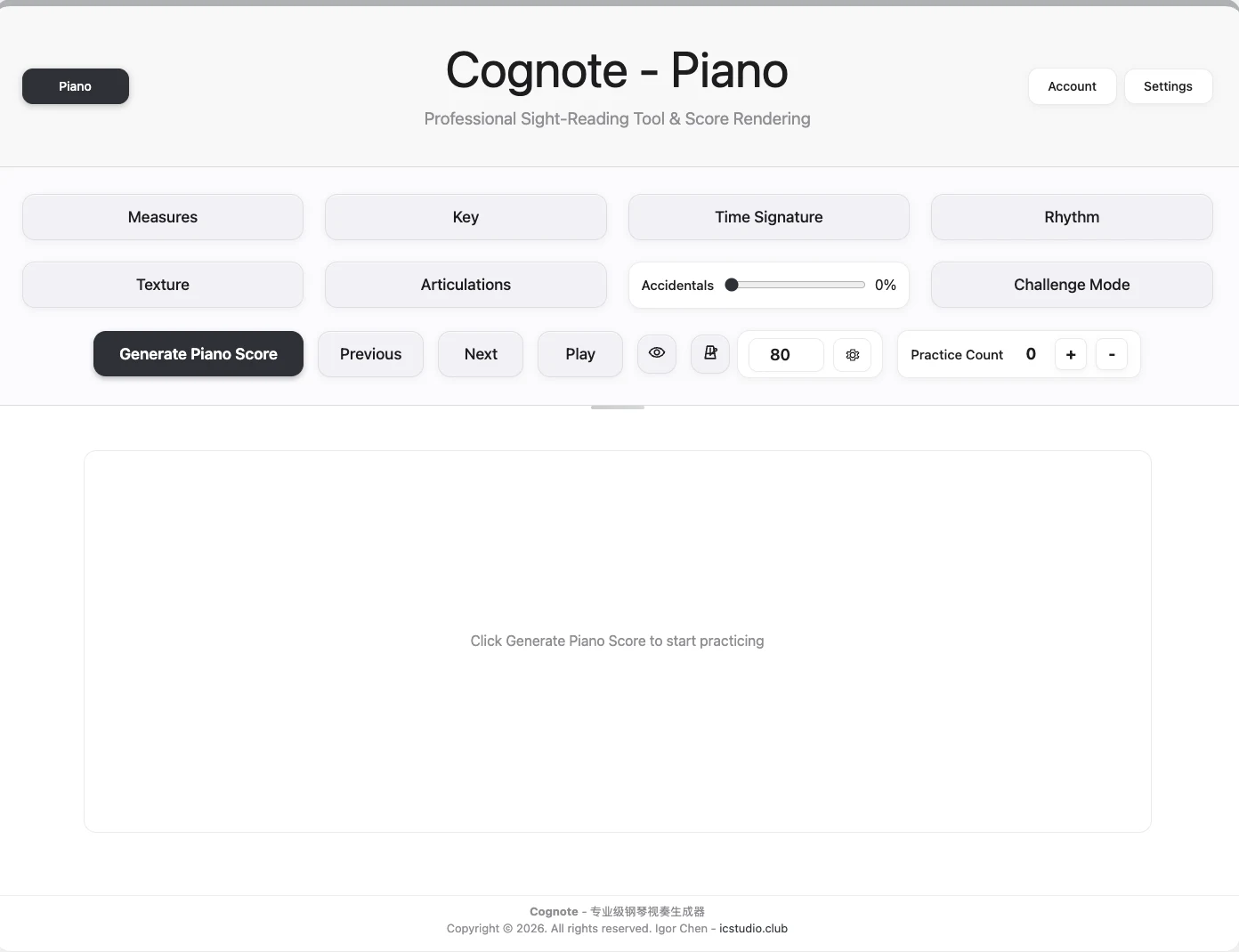Click the 0% accidentals value

click(885, 285)
